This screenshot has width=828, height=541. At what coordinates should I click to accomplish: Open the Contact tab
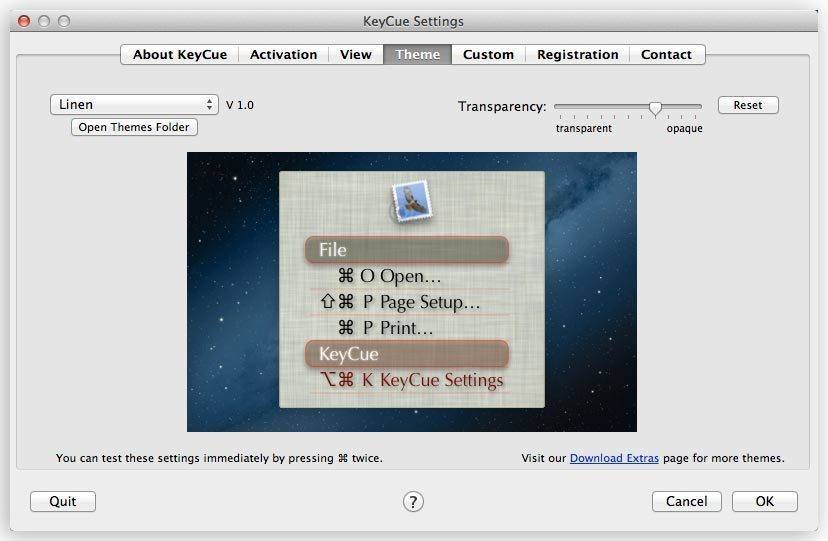[x=666, y=54]
